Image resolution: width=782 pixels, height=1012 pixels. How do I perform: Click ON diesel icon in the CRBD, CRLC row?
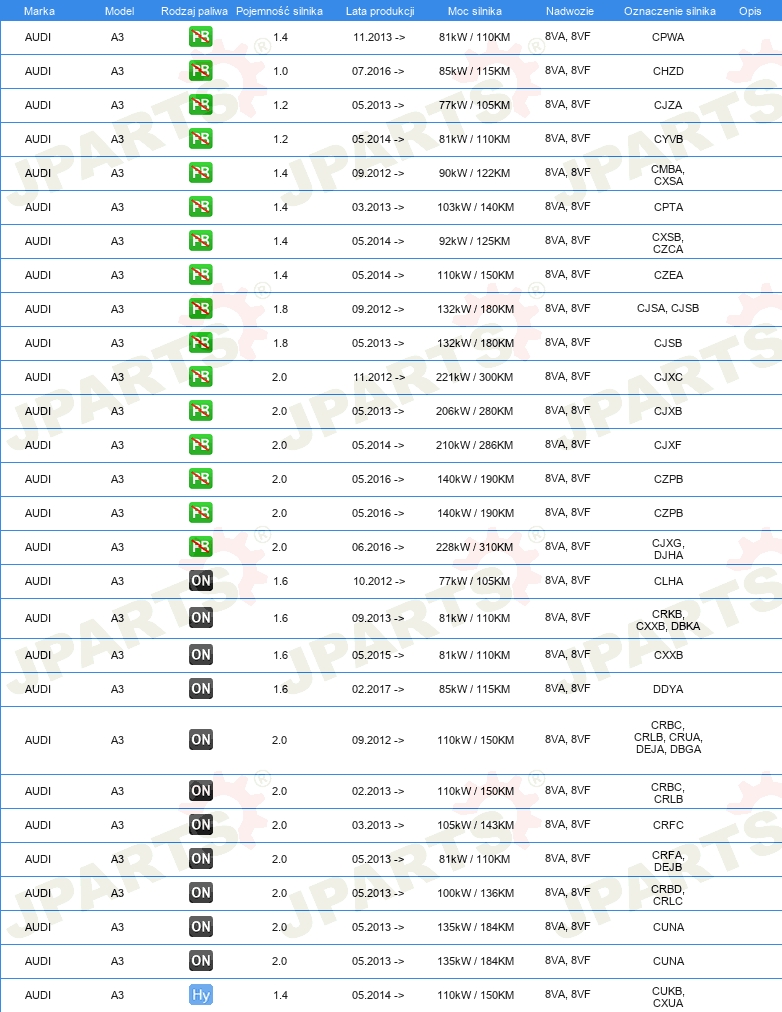click(x=201, y=893)
